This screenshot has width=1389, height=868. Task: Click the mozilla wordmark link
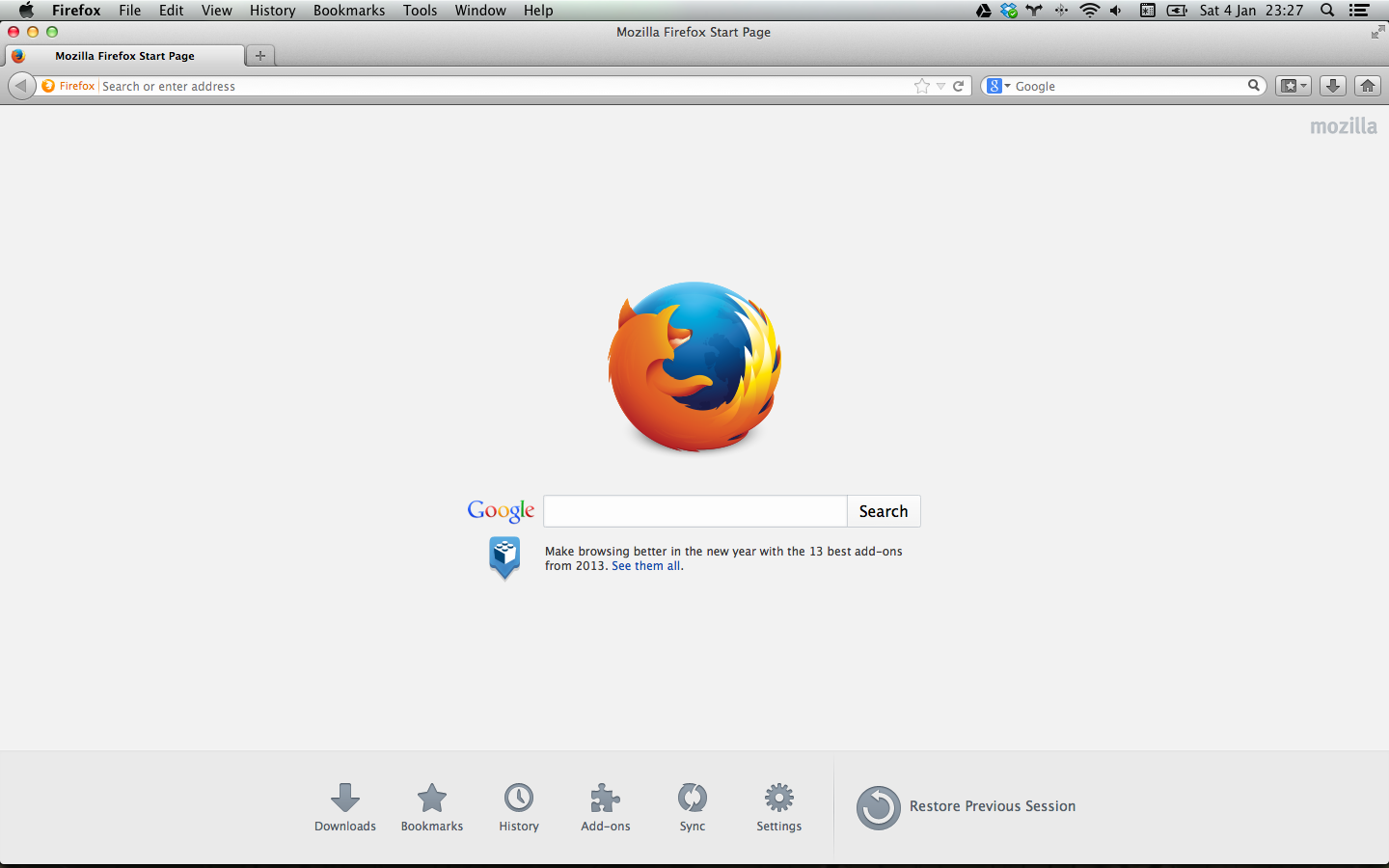click(1344, 126)
